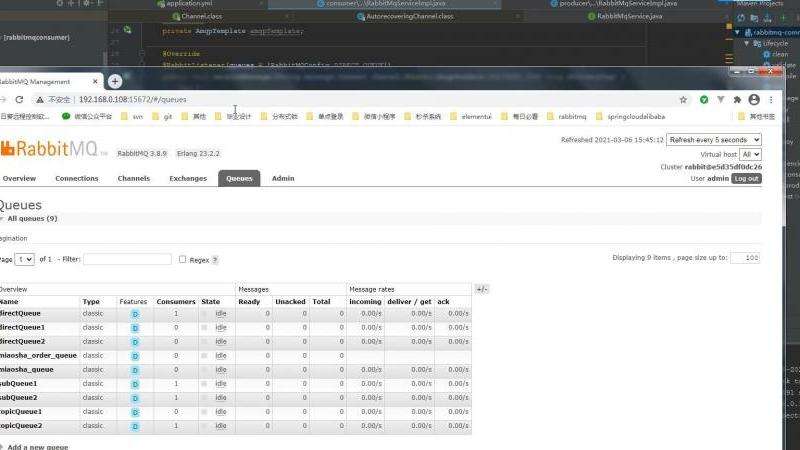Screen dimensions: 800x450
Task: Click the D feature badge for directQueue1
Action: 135,328
